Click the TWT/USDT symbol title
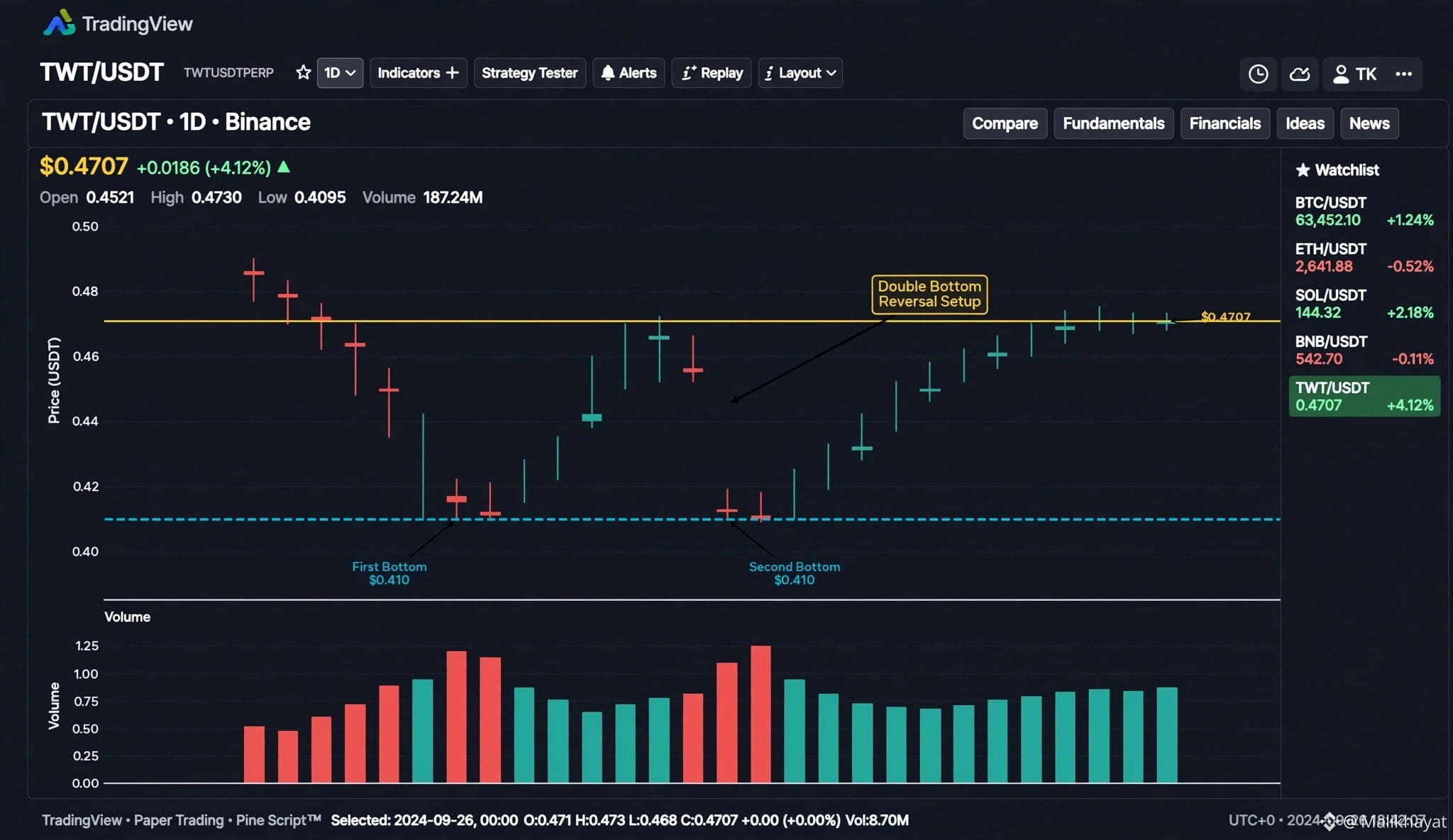The width and height of the screenshot is (1453, 840). coord(101,72)
